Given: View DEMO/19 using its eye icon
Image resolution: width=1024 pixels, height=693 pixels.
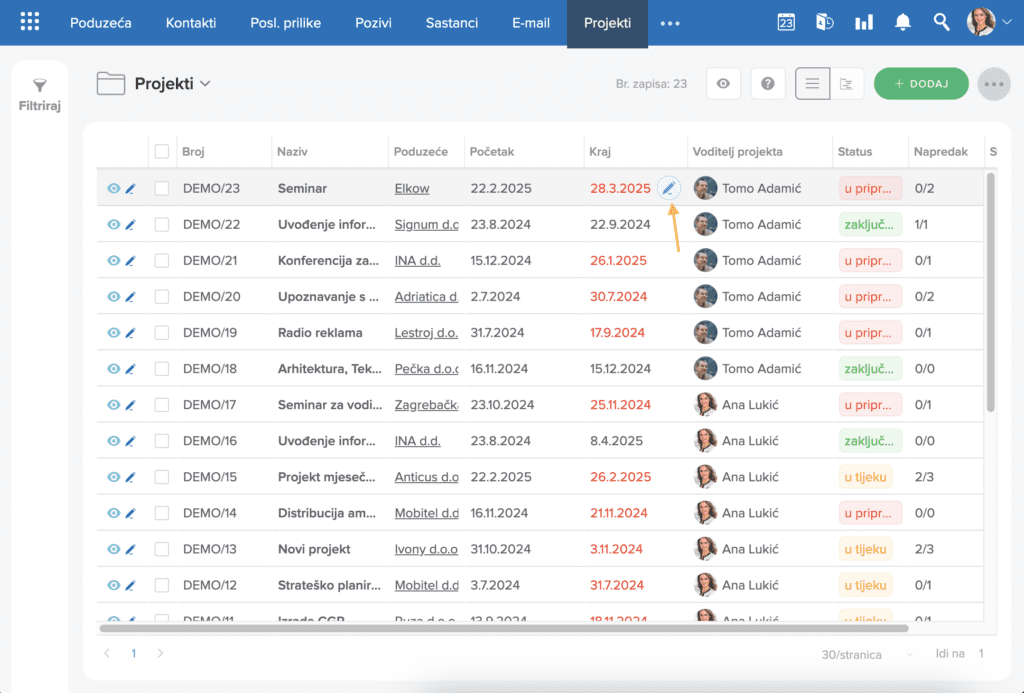Looking at the screenshot, I should (x=114, y=332).
